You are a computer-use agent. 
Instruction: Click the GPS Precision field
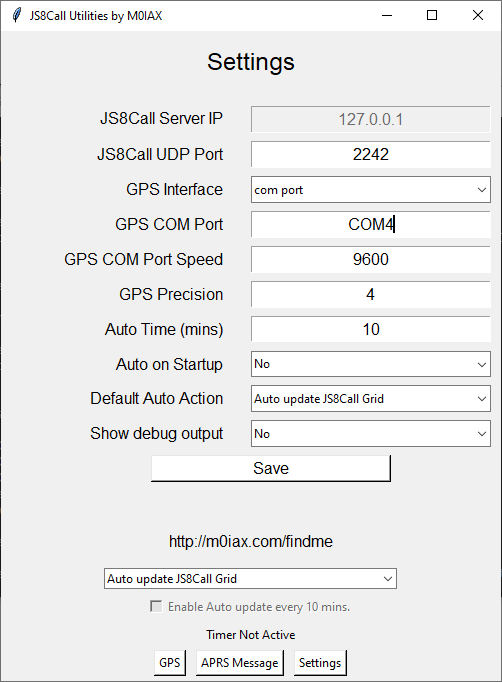click(371, 294)
